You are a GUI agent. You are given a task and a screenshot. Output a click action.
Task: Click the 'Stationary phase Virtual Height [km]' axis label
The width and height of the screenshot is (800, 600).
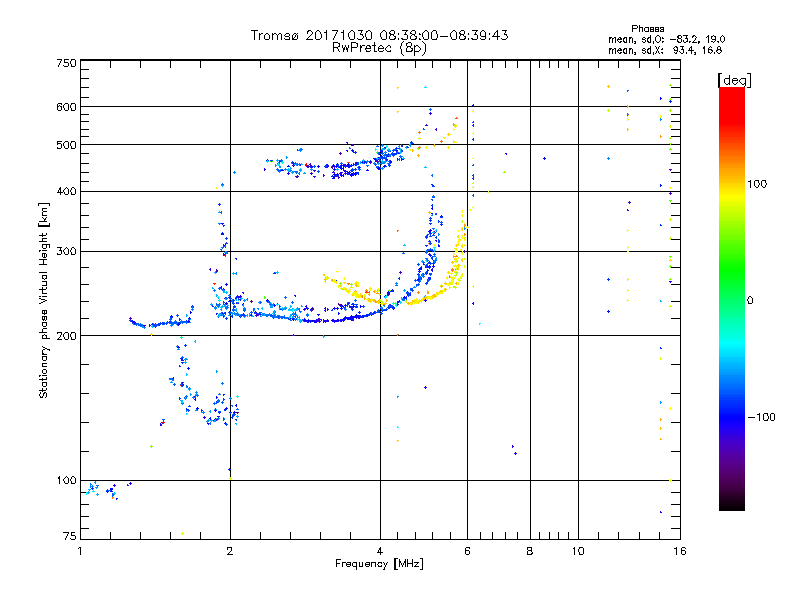pos(44,300)
